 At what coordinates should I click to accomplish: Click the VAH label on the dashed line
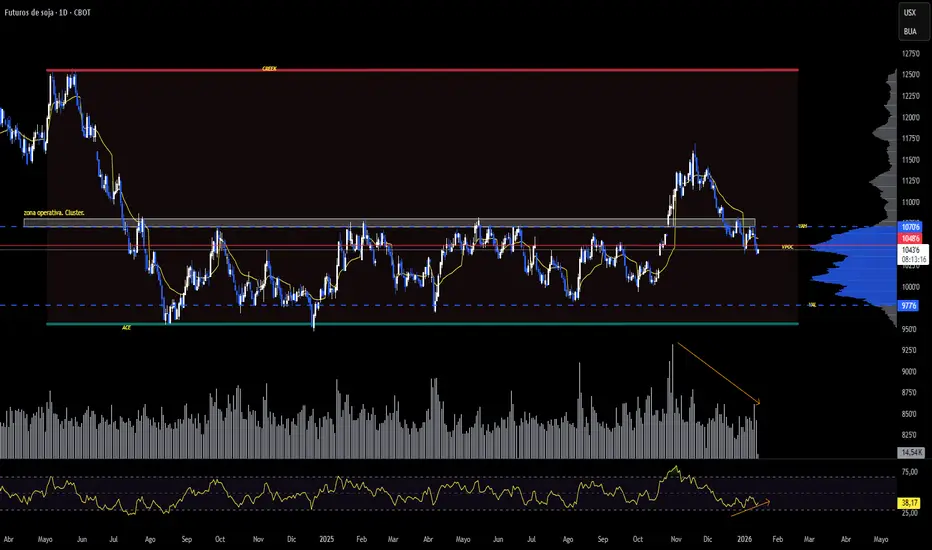coord(802,226)
